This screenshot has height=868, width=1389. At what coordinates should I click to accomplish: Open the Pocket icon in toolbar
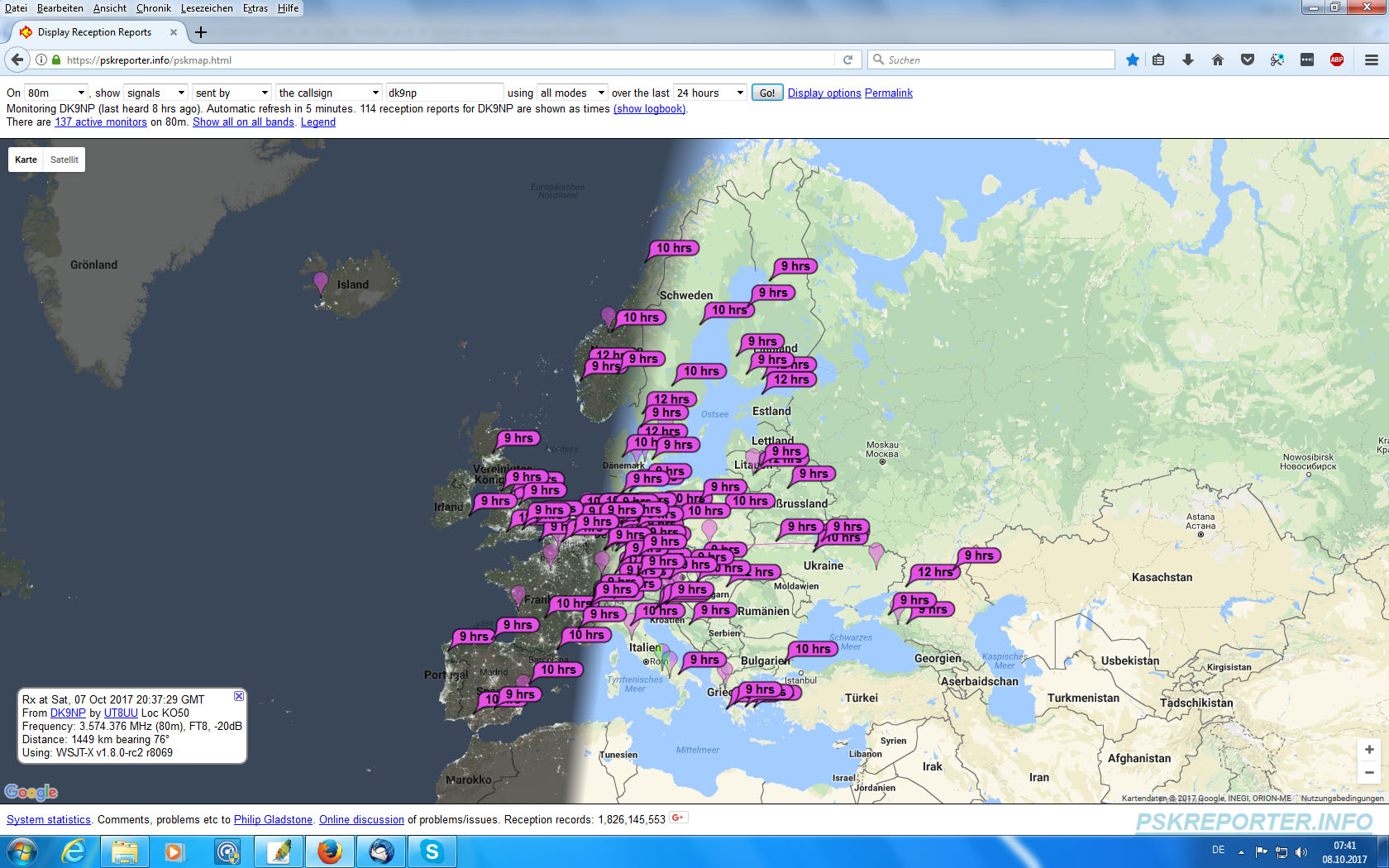click(1248, 60)
